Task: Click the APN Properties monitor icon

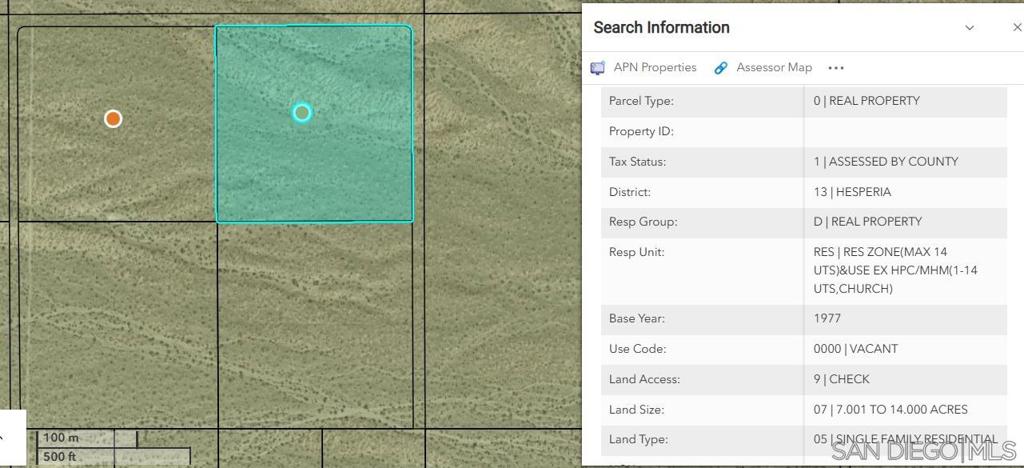Action: click(x=598, y=68)
